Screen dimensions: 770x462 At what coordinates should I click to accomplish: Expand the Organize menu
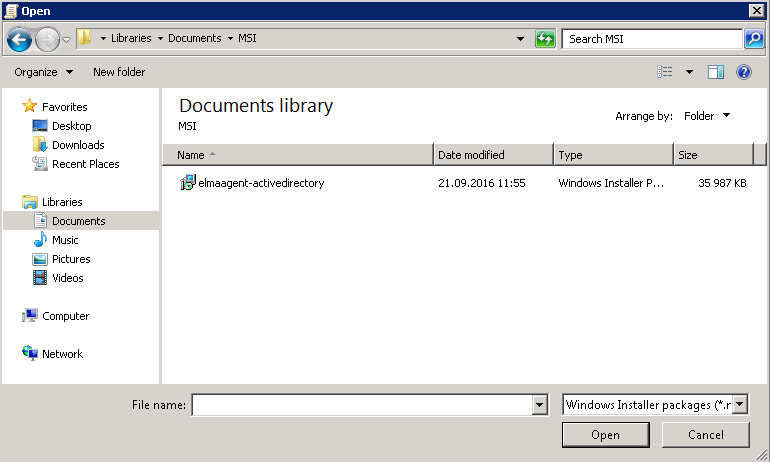pos(43,72)
